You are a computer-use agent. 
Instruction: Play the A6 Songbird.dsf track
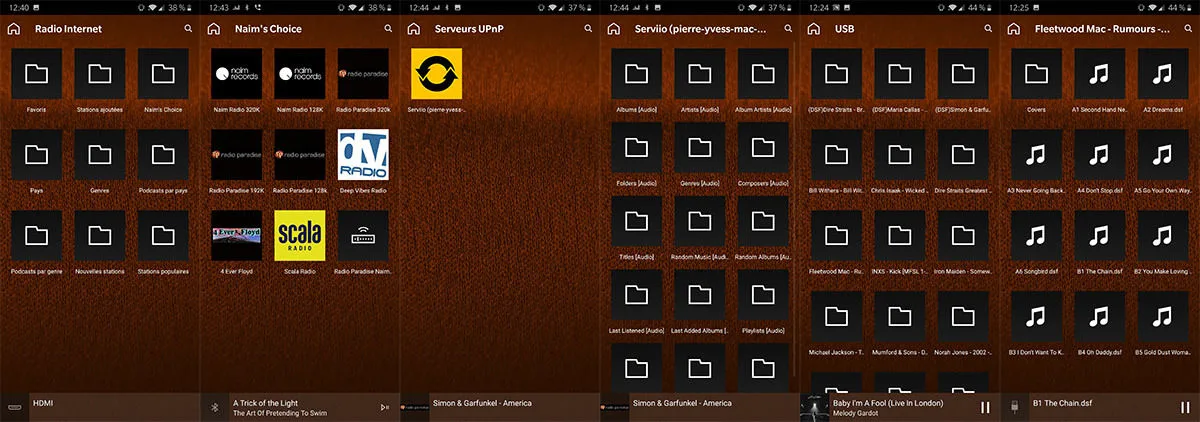(1036, 235)
